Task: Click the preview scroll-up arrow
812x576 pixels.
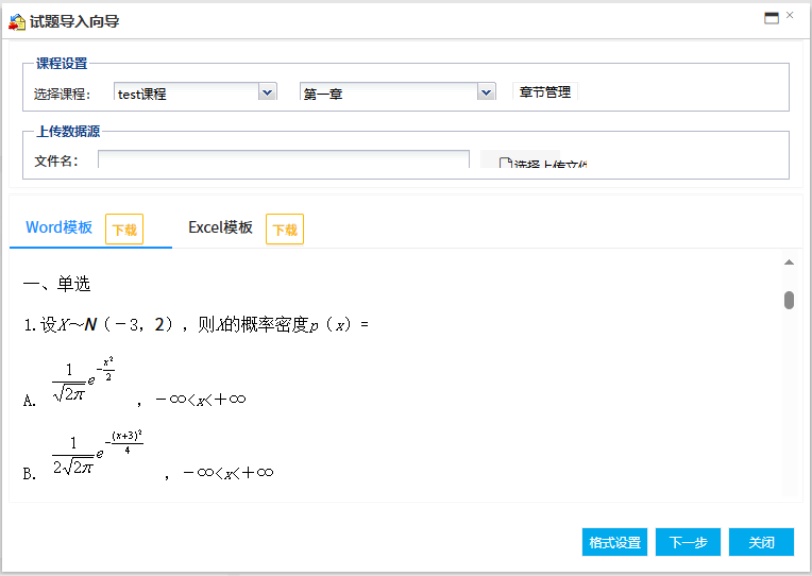Action: tap(789, 263)
